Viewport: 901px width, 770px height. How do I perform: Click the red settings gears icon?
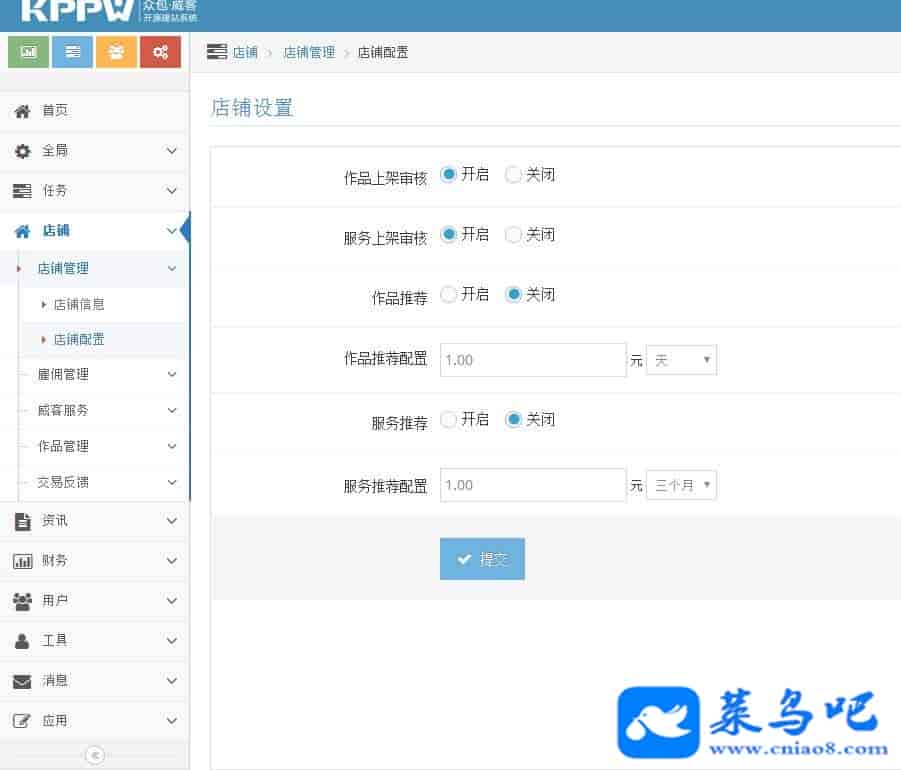(x=160, y=52)
